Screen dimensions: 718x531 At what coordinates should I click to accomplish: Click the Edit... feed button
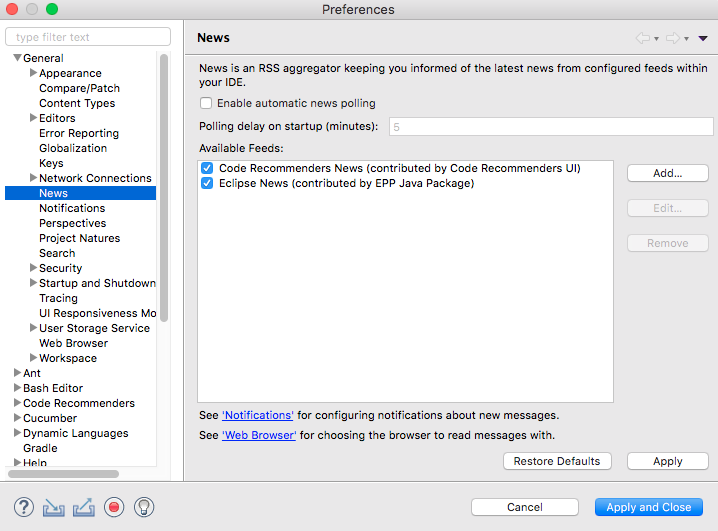pos(668,208)
